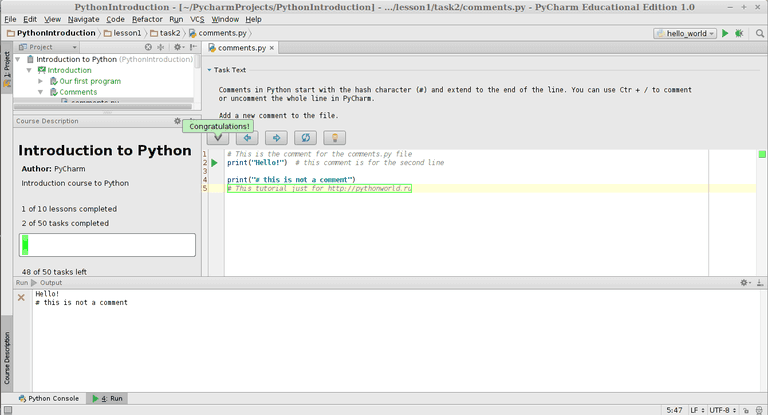Open the Project vertical side tab

(7, 69)
